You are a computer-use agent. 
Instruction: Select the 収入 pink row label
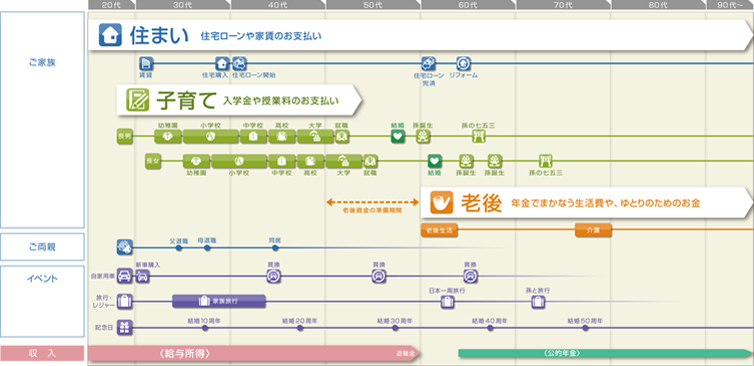point(42,353)
